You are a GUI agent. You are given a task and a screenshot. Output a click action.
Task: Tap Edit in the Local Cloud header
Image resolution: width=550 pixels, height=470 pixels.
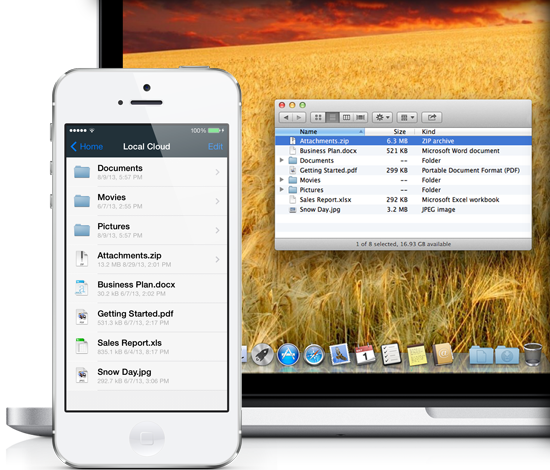(215, 147)
